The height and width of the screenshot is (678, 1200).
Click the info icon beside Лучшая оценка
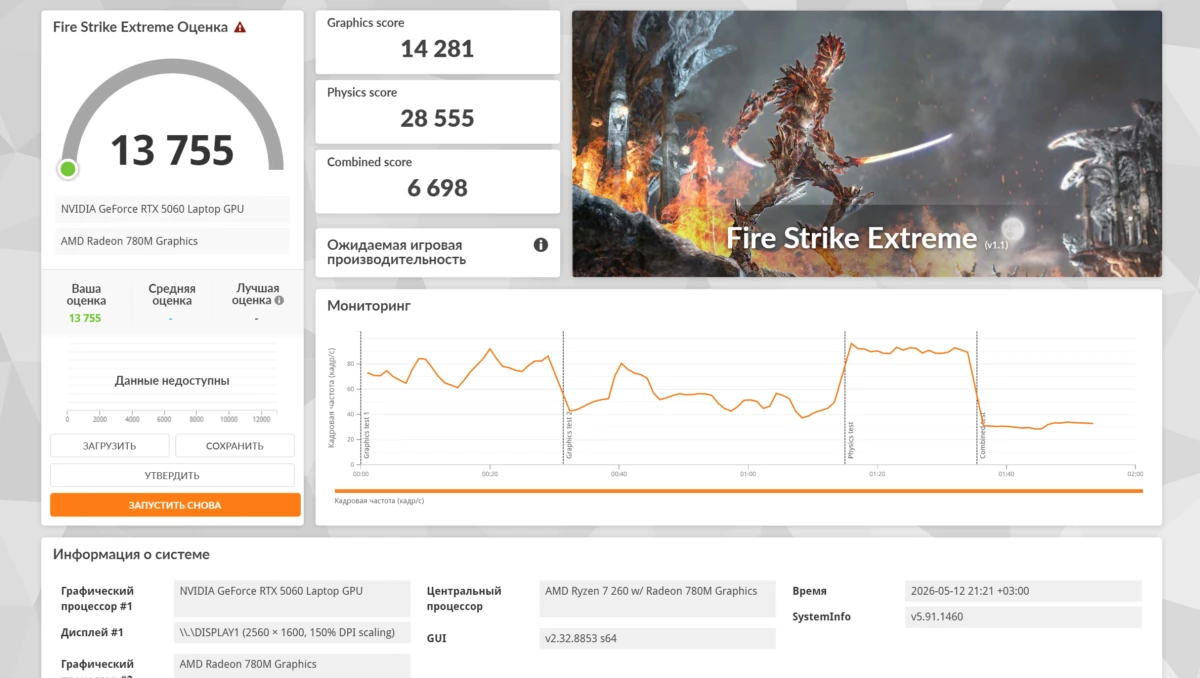279,300
